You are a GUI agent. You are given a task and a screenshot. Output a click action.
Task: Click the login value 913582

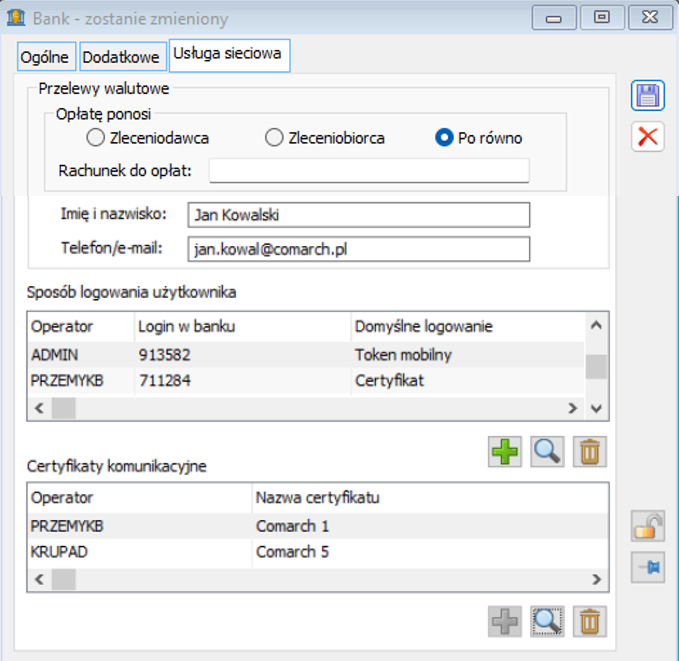(165, 355)
